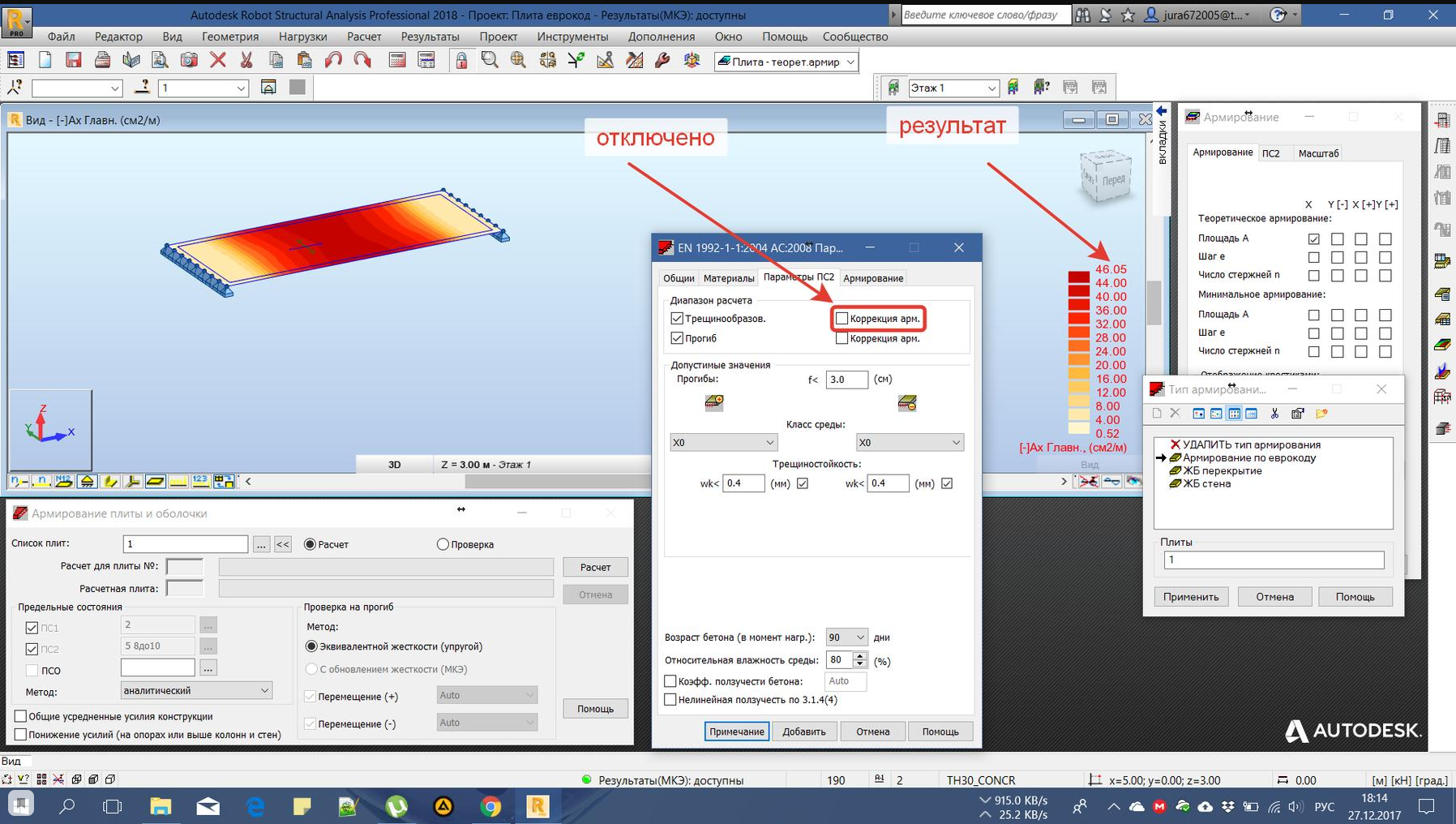Viewport: 1456px width, 824px height.
Task: Click the Применить button
Action: click(1190, 597)
